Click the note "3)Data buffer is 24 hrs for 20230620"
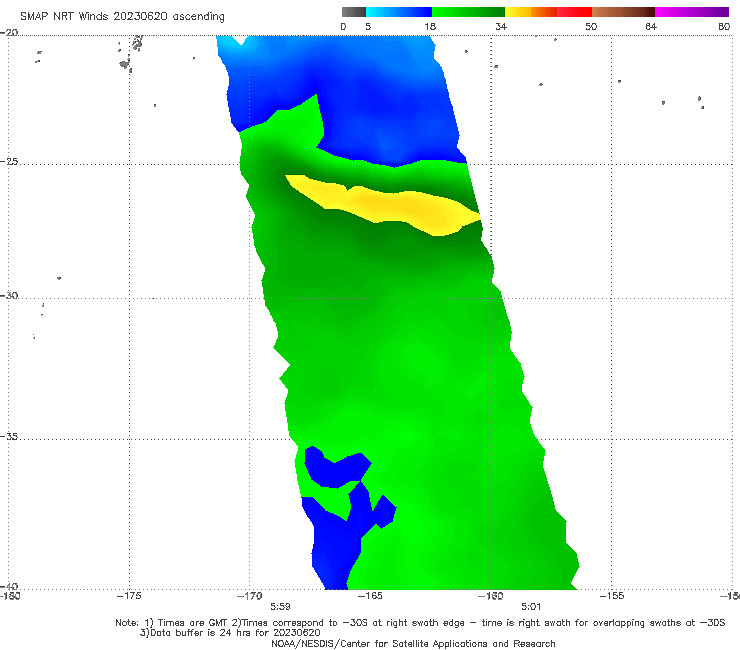The image size is (740, 650). pos(230,633)
